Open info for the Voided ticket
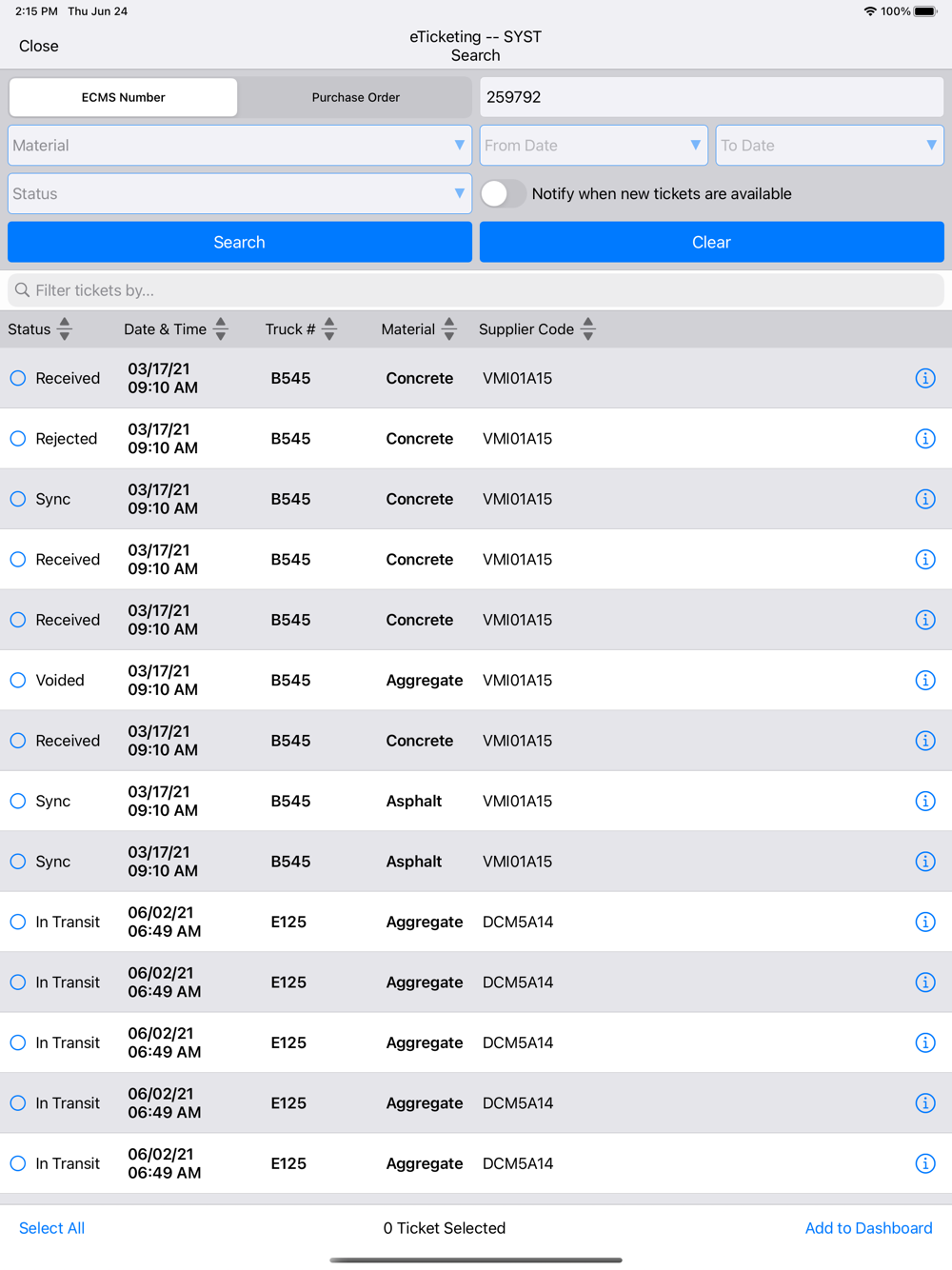 [x=925, y=681]
